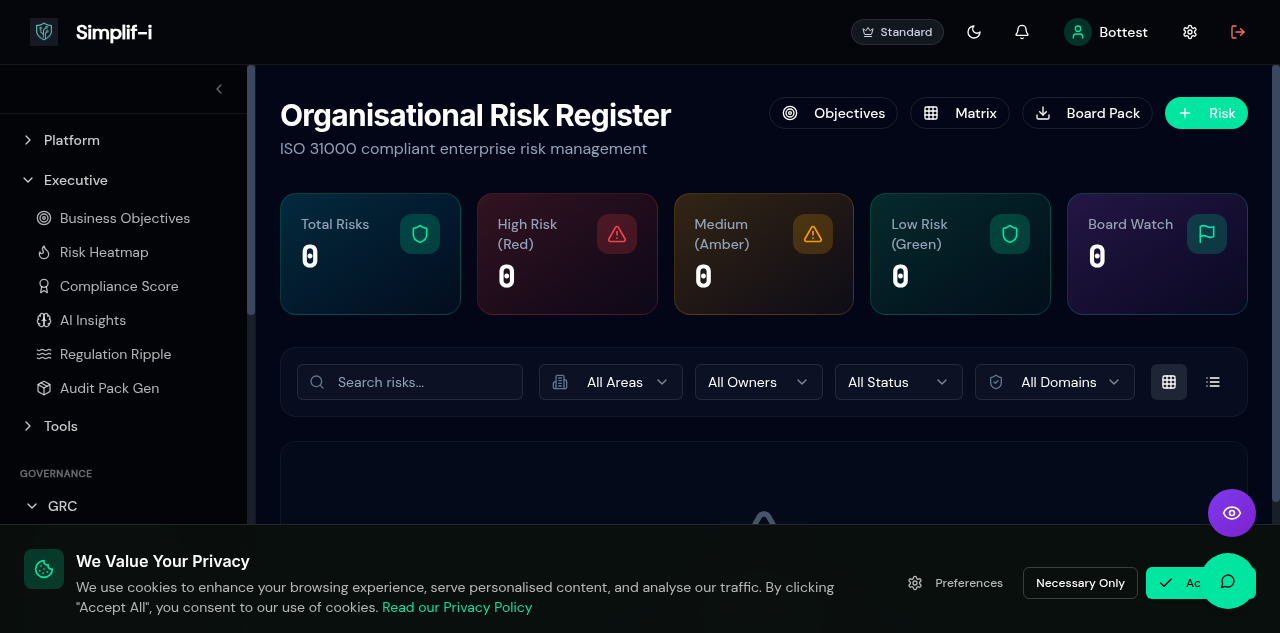This screenshot has width=1280, height=633.
Task: Click the Low Risk shield icon
Action: click(x=1010, y=234)
